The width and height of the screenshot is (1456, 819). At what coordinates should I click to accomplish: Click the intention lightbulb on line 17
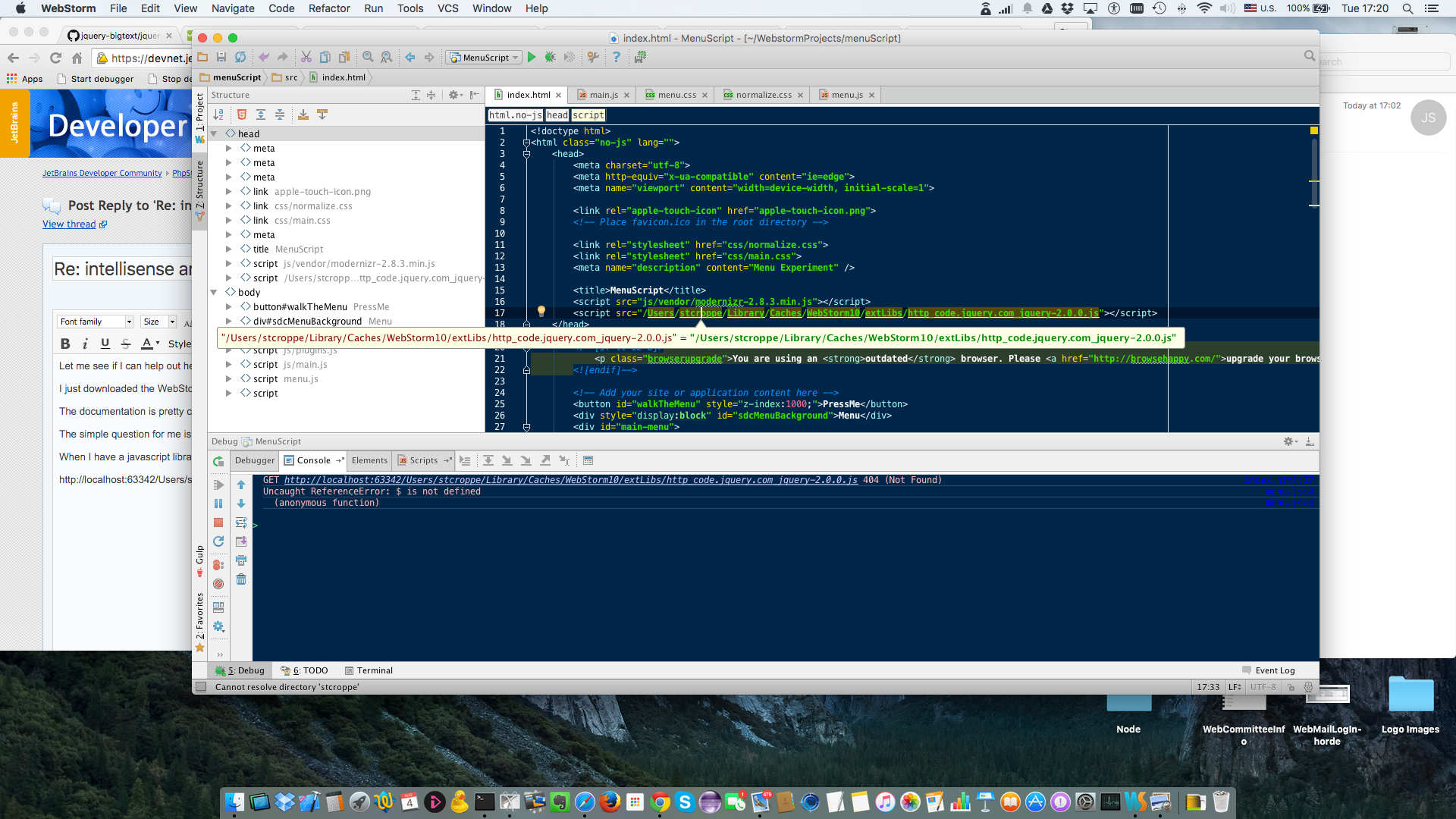tap(541, 312)
